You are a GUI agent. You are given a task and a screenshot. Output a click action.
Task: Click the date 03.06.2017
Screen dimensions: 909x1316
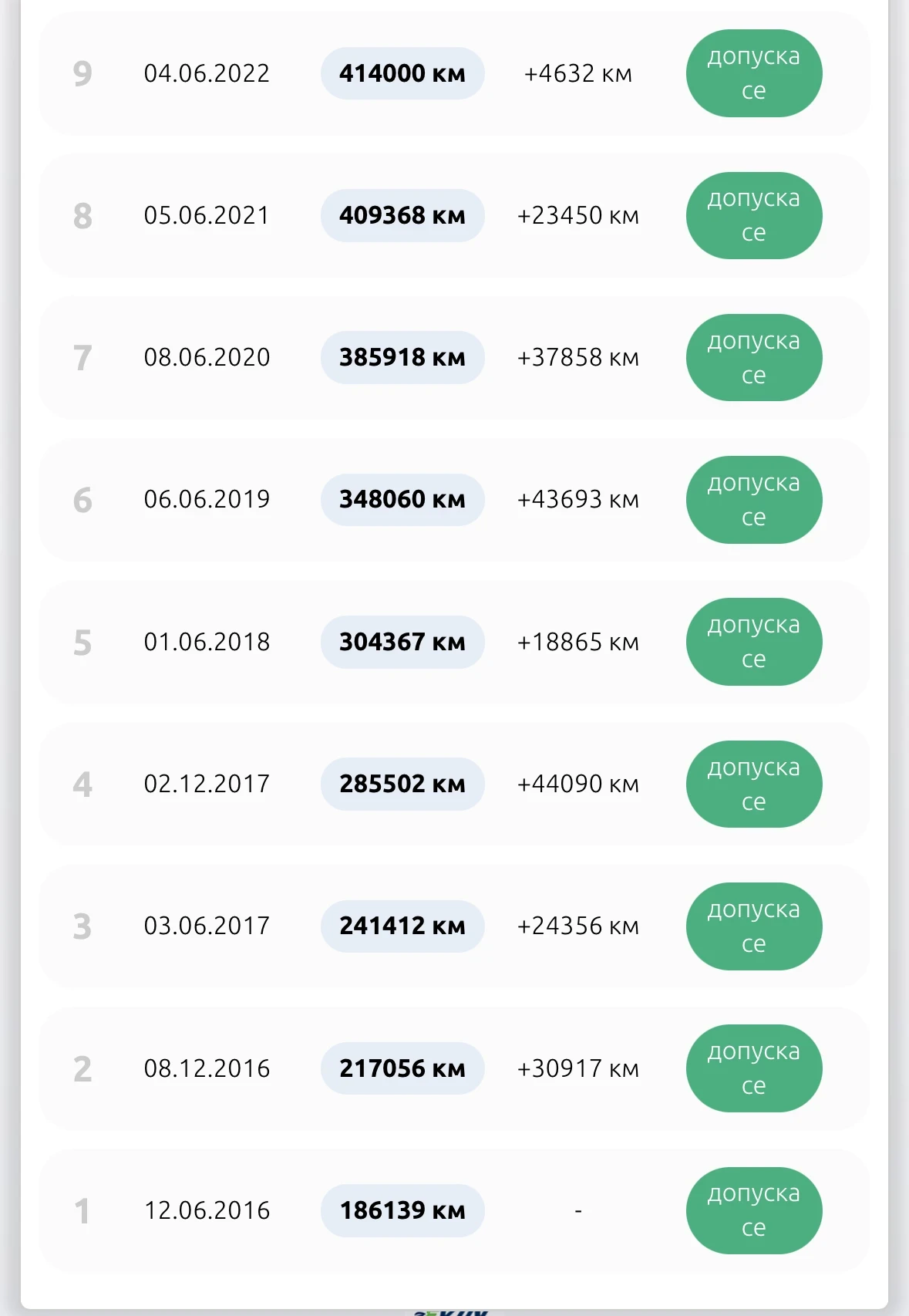[207, 926]
